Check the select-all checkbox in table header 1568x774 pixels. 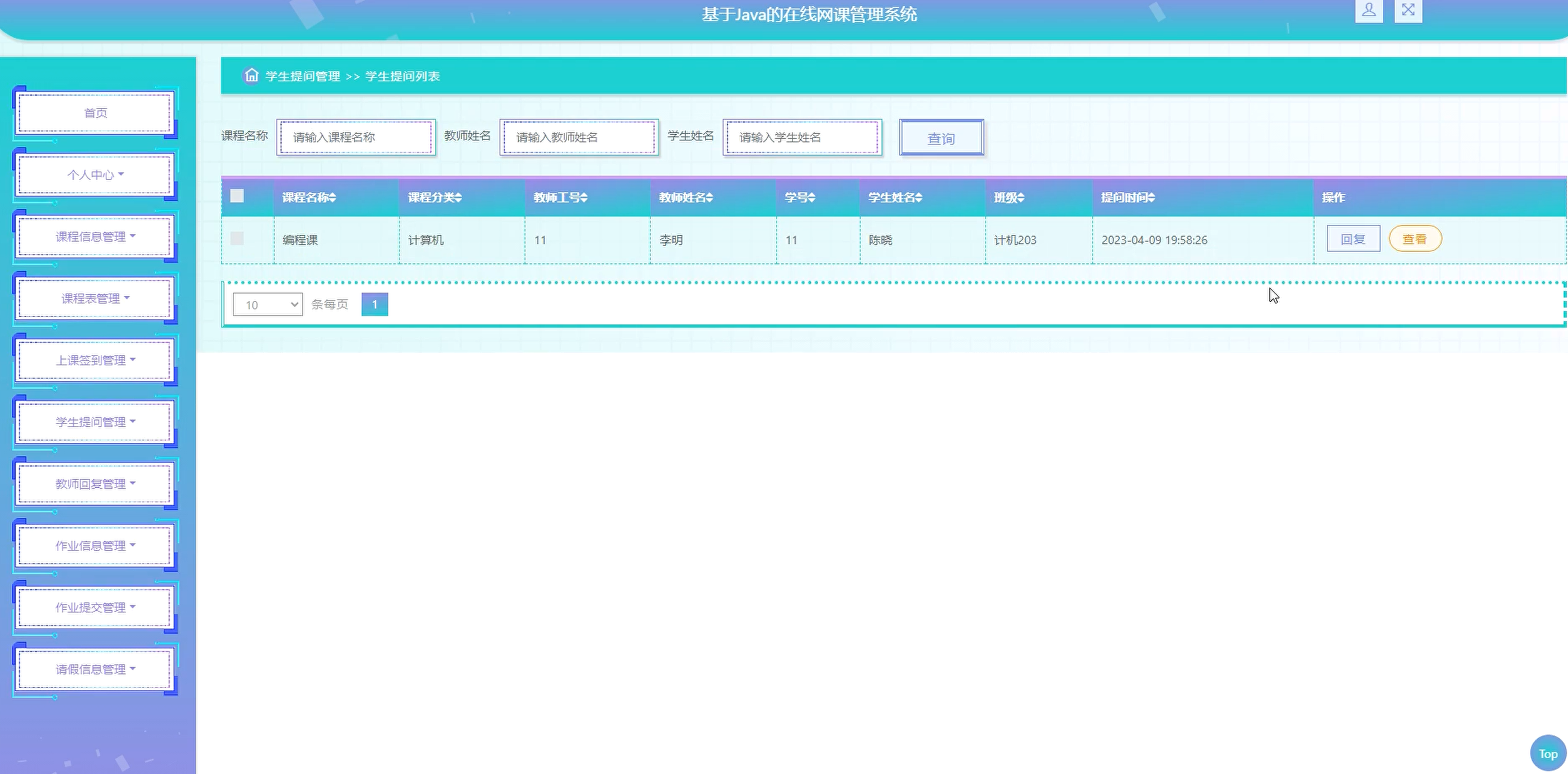tap(237, 196)
